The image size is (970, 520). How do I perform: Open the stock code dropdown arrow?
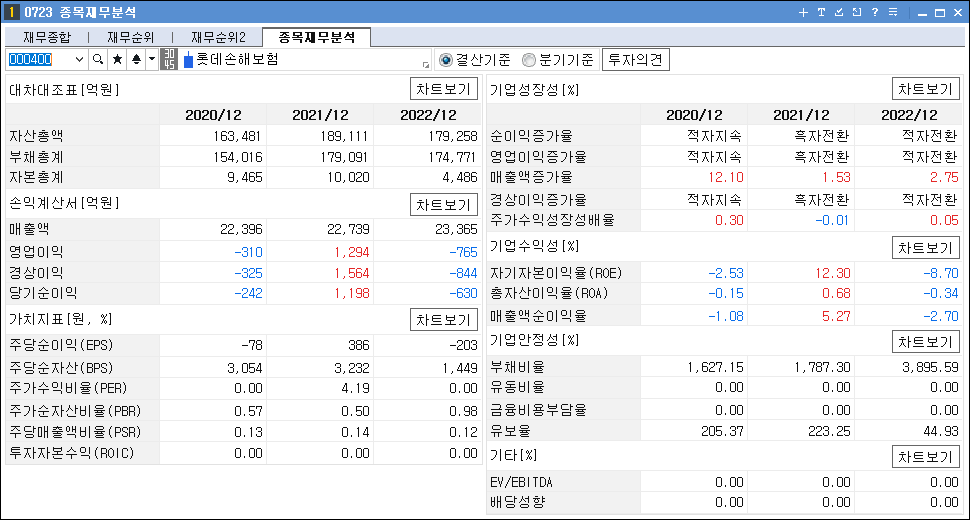(x=79, y=59)
